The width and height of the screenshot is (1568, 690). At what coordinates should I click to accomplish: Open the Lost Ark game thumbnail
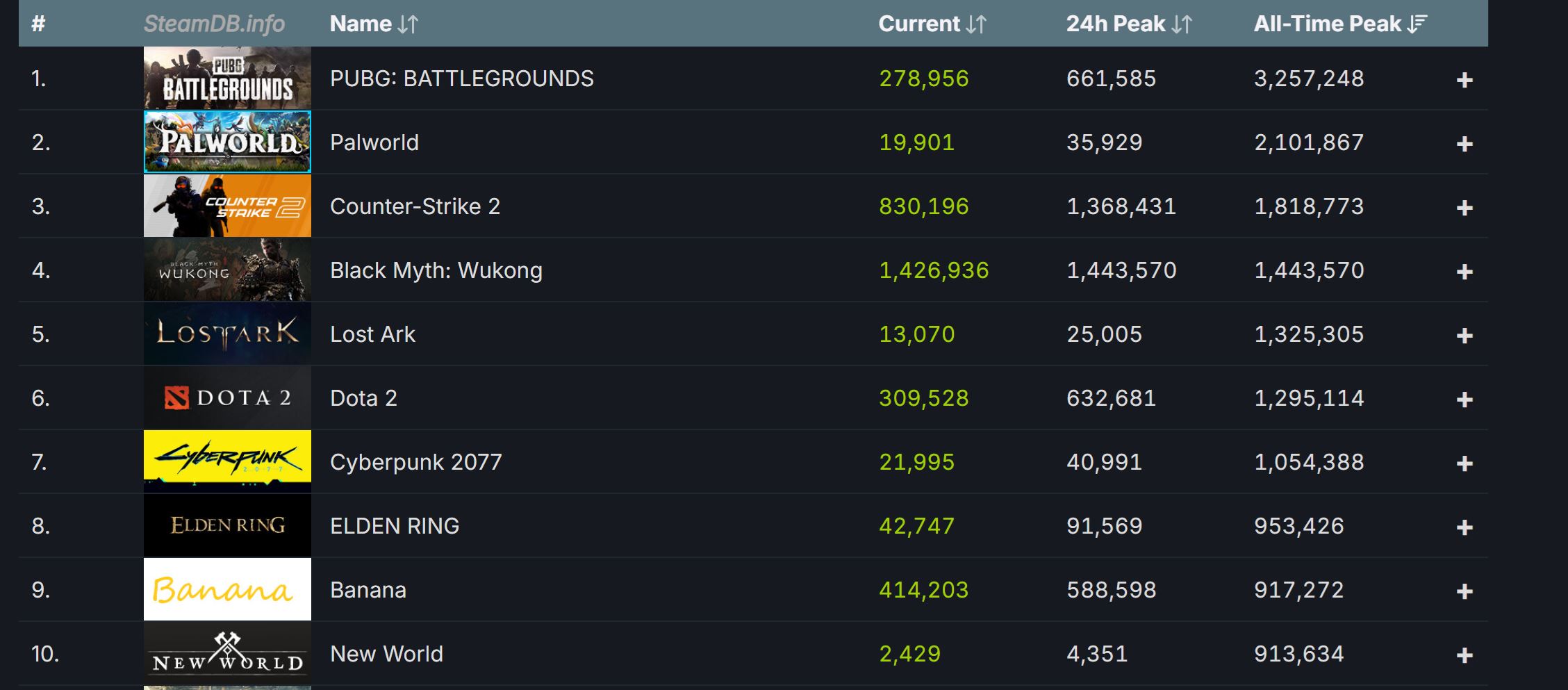227,334
